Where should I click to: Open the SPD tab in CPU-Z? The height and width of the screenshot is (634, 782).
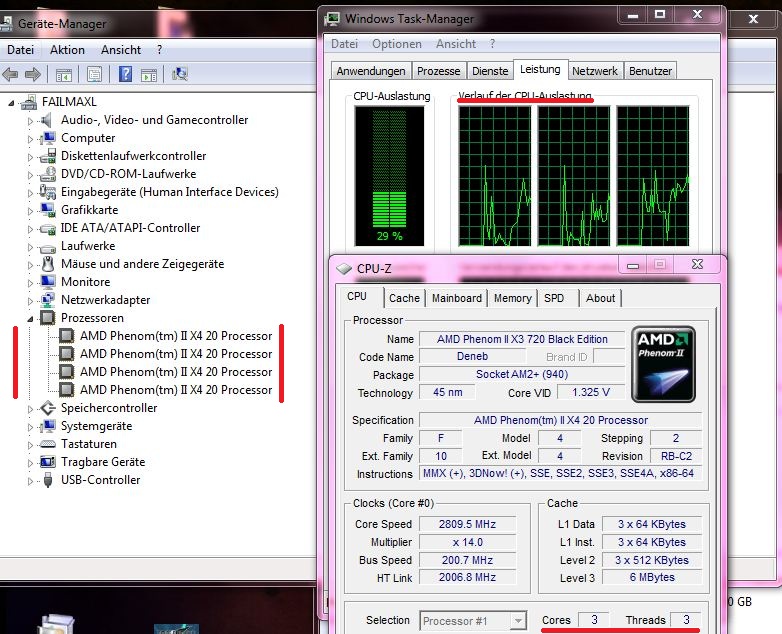554,298
